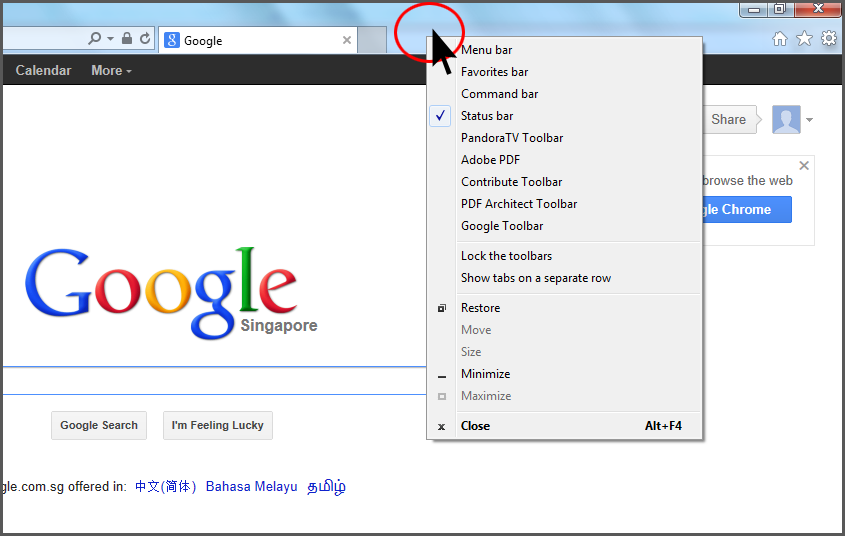Screen dimensions: 845x536
Task: Select the Google tab
Action: coord(258,40)
